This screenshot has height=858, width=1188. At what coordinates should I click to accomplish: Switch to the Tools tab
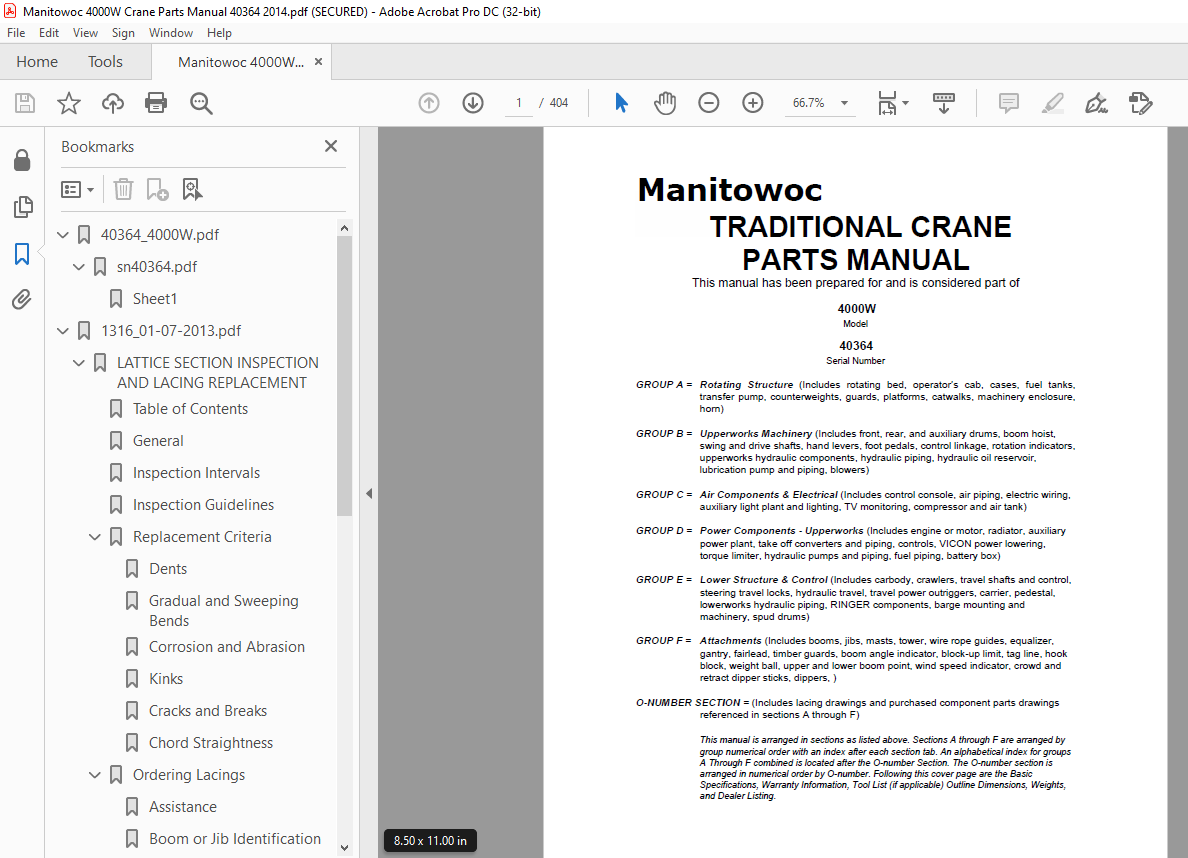click(x=105, y=61)
